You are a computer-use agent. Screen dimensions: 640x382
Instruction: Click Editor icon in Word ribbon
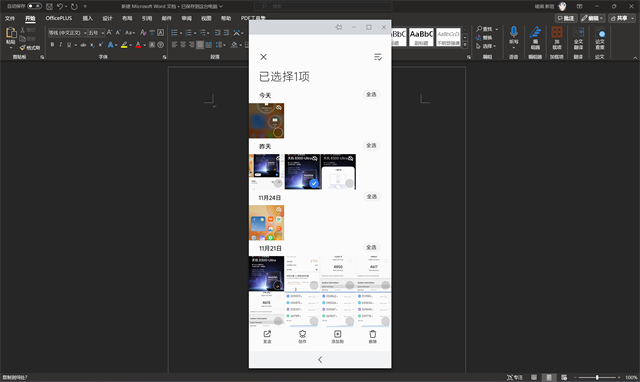tap(535, 33)
